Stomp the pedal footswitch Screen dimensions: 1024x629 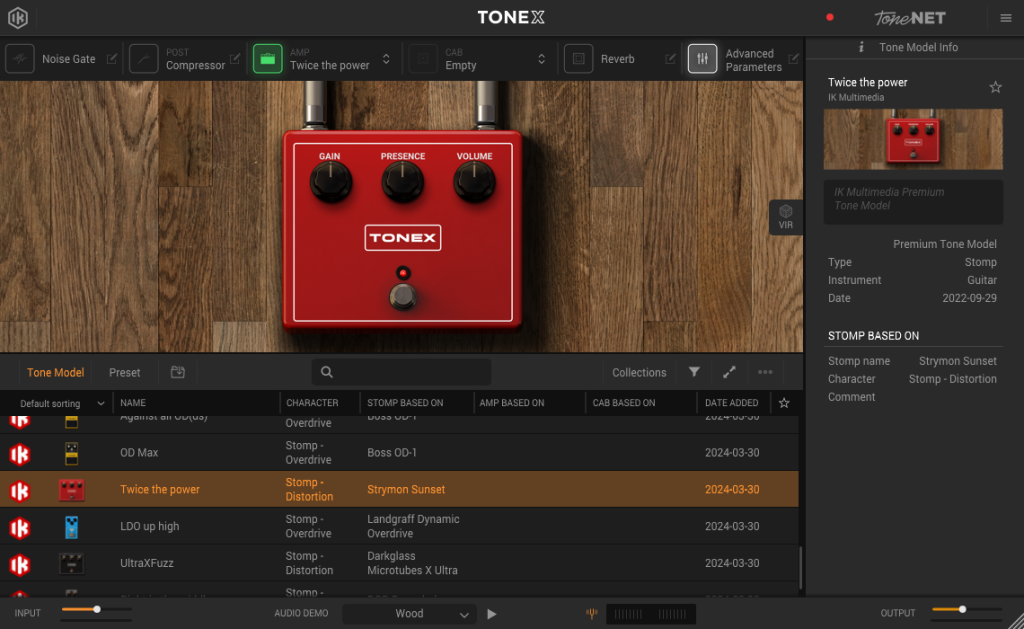pyautogui.click(x=403, y=297)
